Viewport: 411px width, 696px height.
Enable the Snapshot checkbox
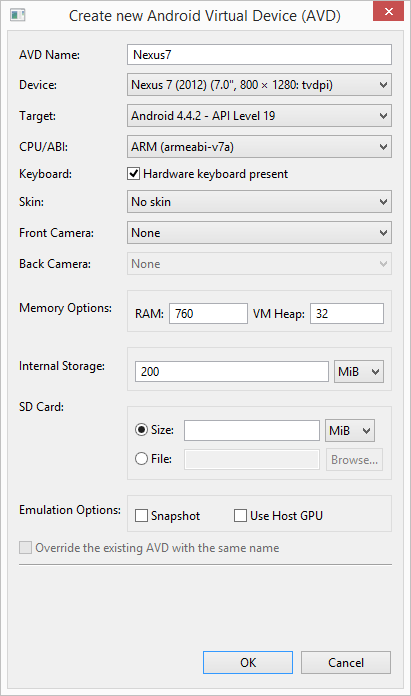coord(141,516)
